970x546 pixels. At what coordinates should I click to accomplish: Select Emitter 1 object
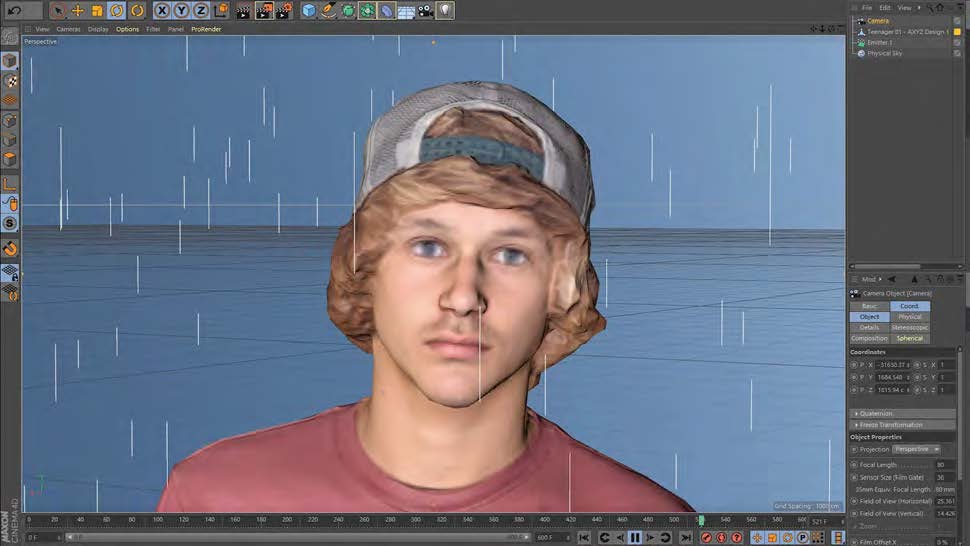point(880,43)
